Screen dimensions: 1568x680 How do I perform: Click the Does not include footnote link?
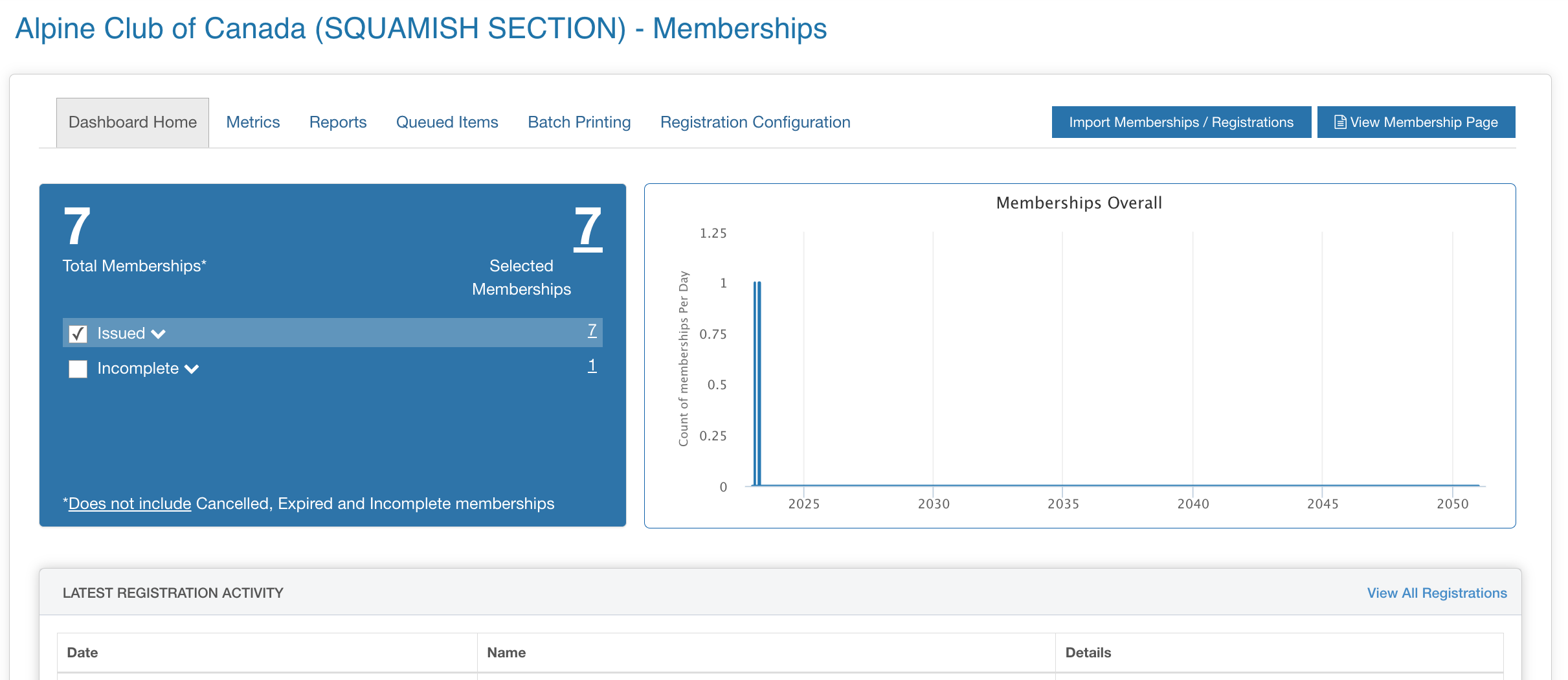[x=129, y=503]
